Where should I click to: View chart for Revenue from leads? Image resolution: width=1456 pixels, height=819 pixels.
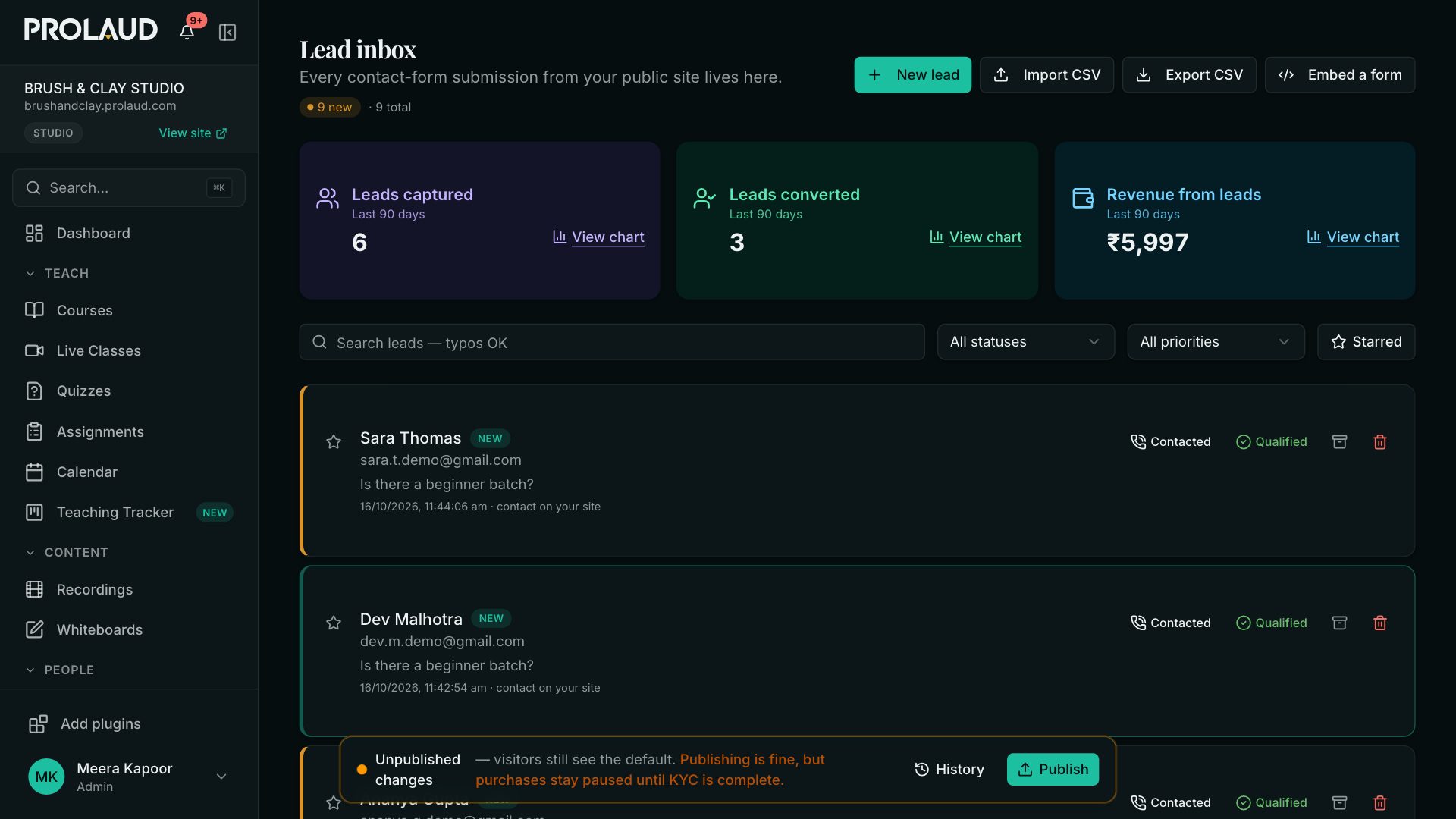pos(1353,237)
